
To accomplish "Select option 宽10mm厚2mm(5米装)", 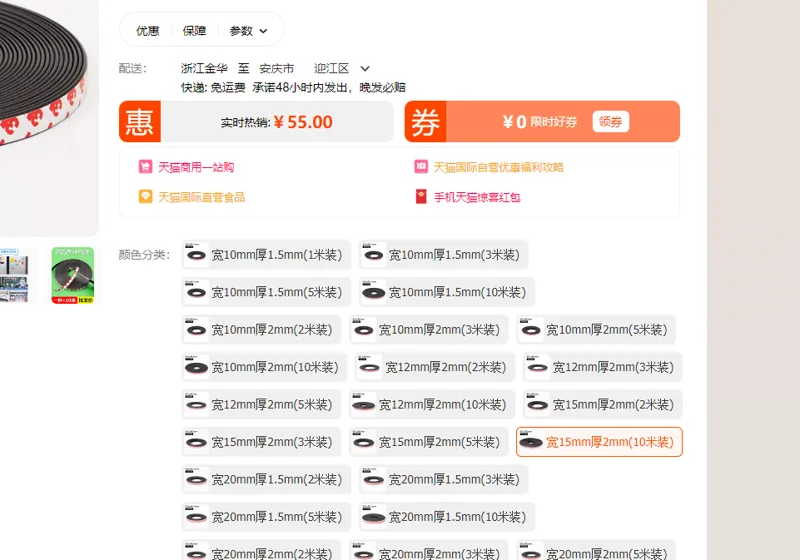I will tap(596, 329).
